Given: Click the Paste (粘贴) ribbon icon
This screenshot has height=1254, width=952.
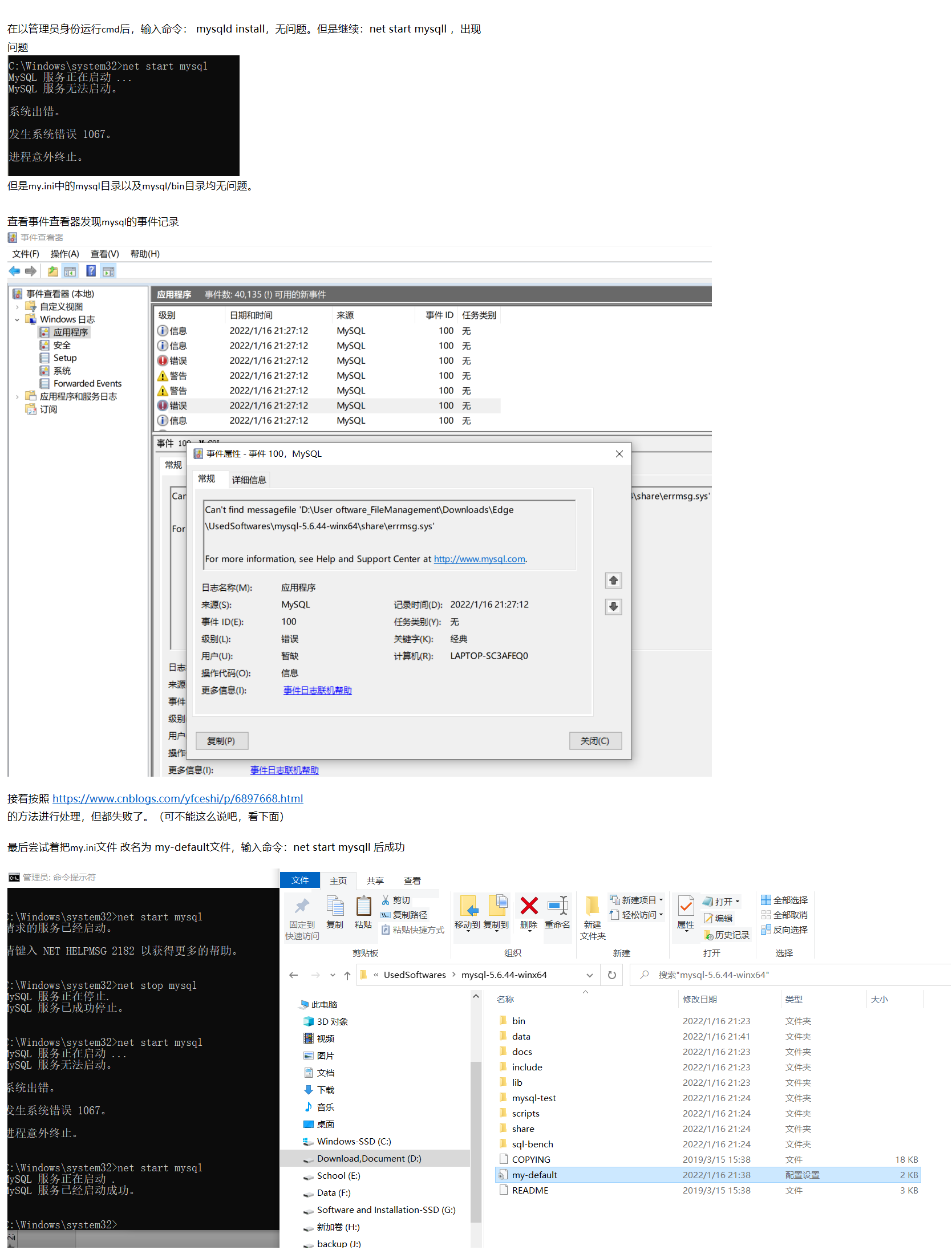Looking at the screenshot, I should (x=363, y=906).
